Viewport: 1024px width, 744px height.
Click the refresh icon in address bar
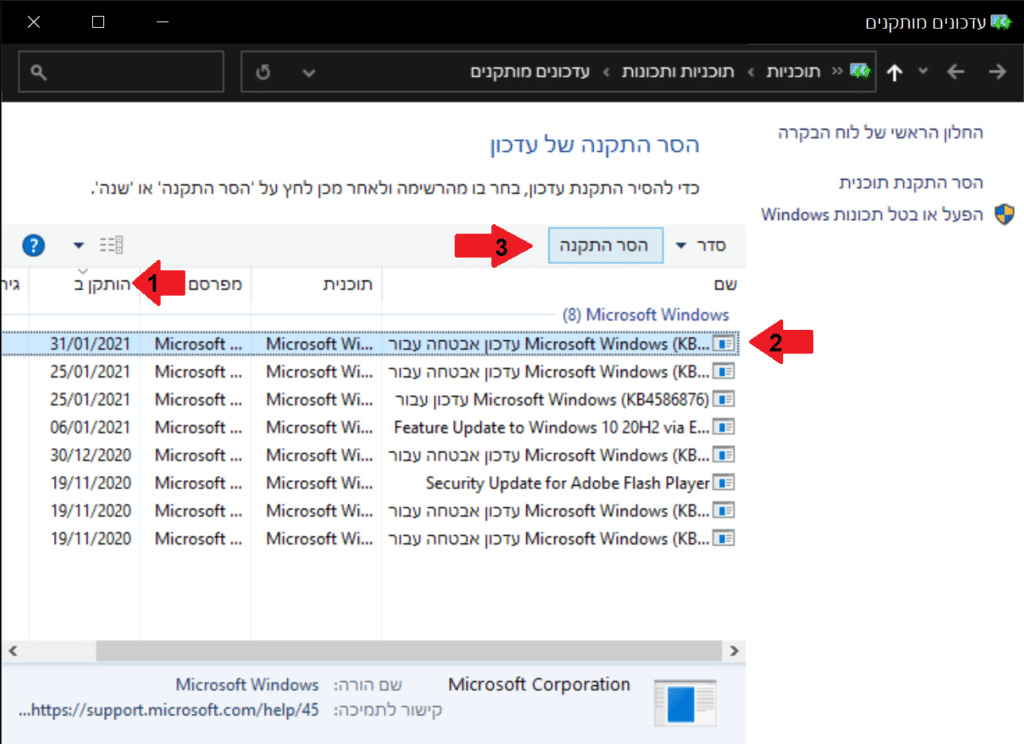tap(264, 72)
